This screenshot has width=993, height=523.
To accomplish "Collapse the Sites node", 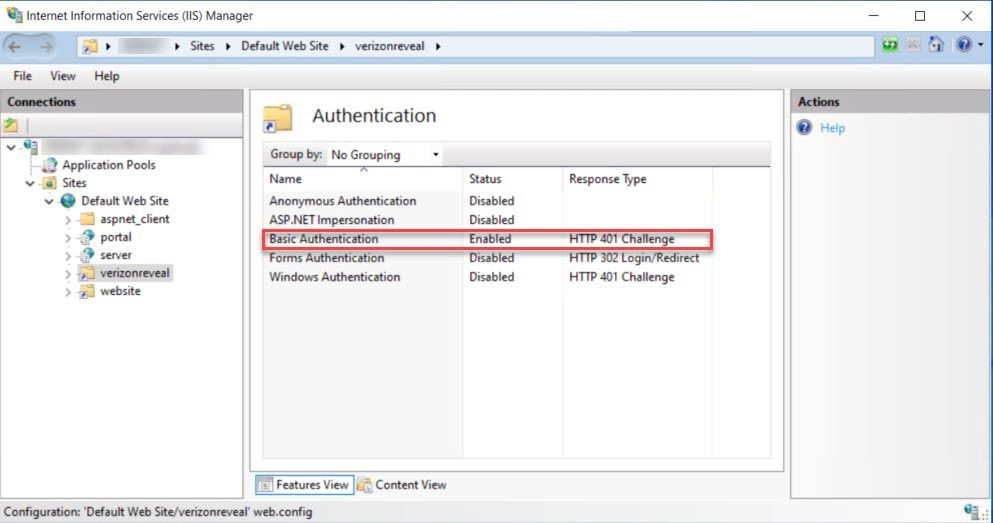I will click(30, 184).
